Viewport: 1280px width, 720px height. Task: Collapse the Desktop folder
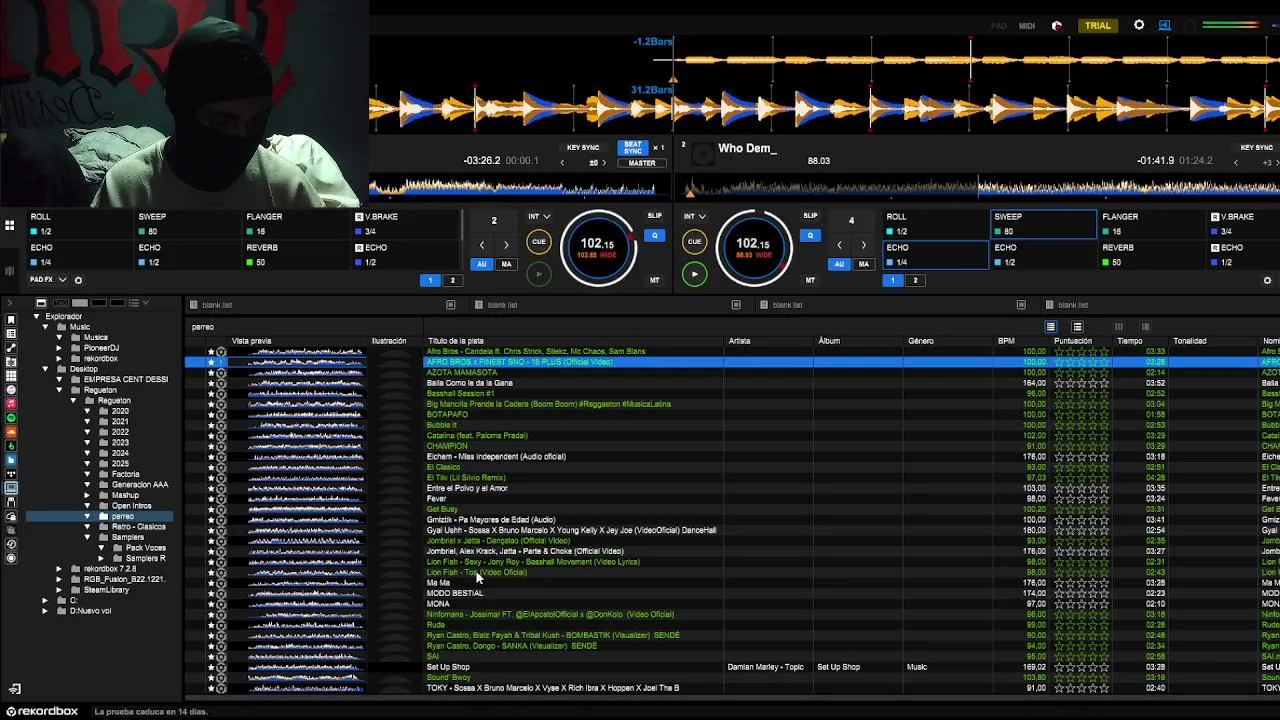tap(45, 369)
